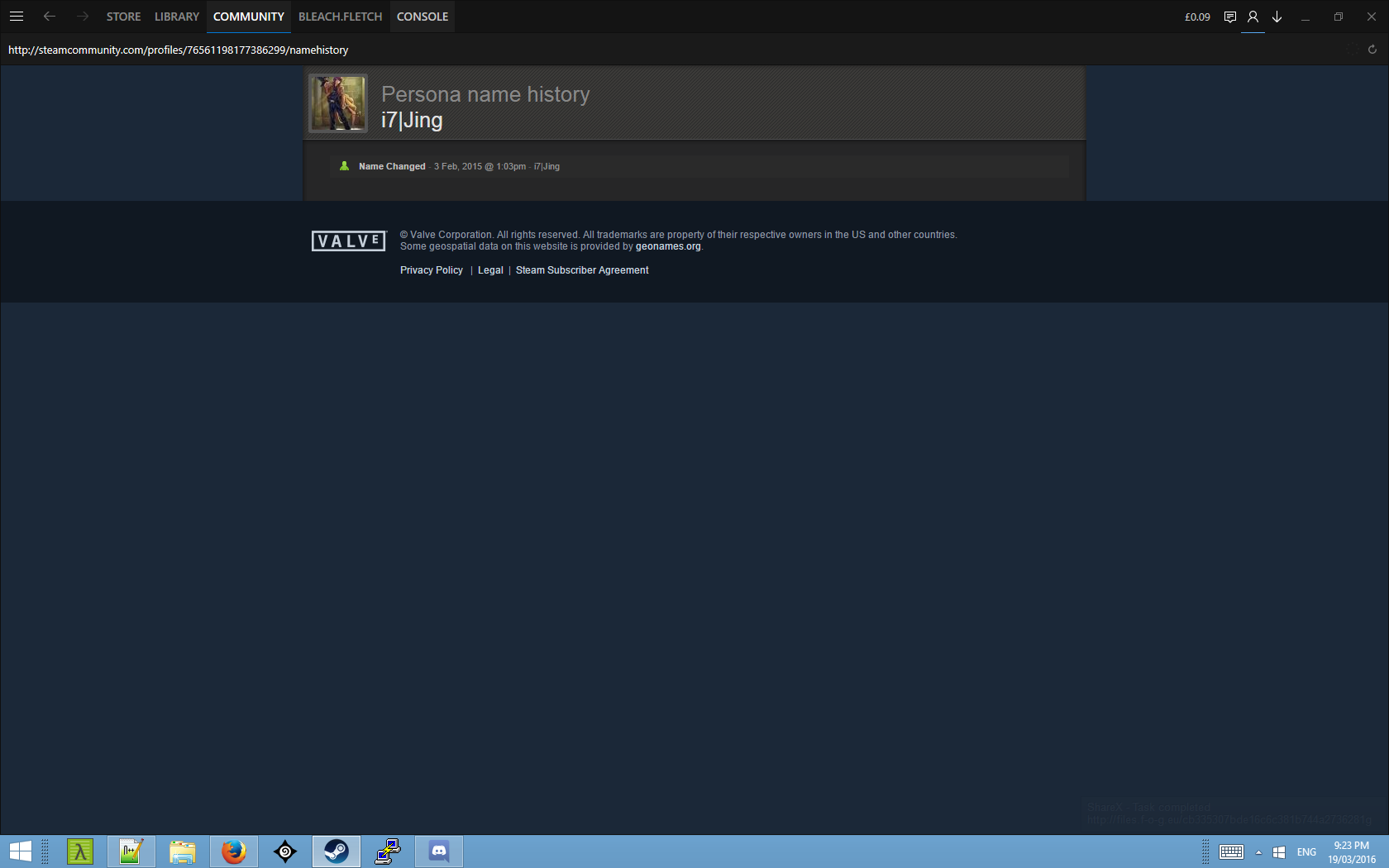Open the STORE tab

coord(123,17)
